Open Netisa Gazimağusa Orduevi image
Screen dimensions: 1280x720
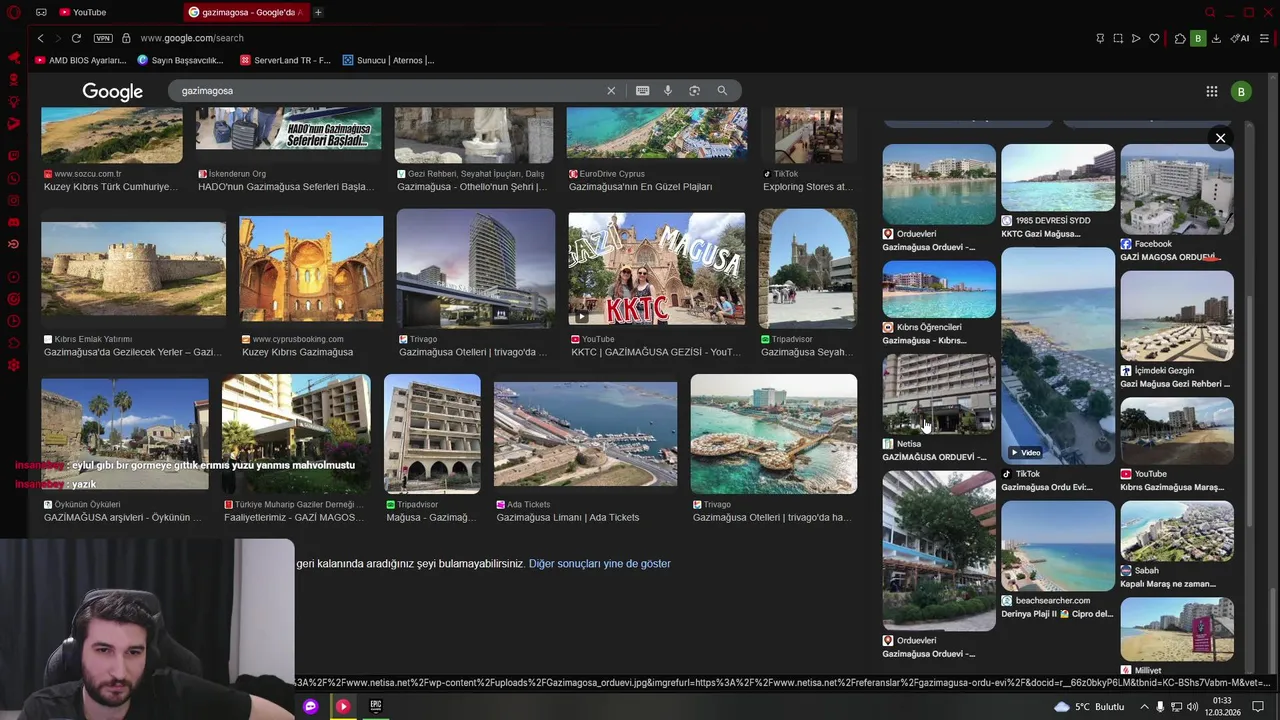pyautogui.click(x=938, y=394)
